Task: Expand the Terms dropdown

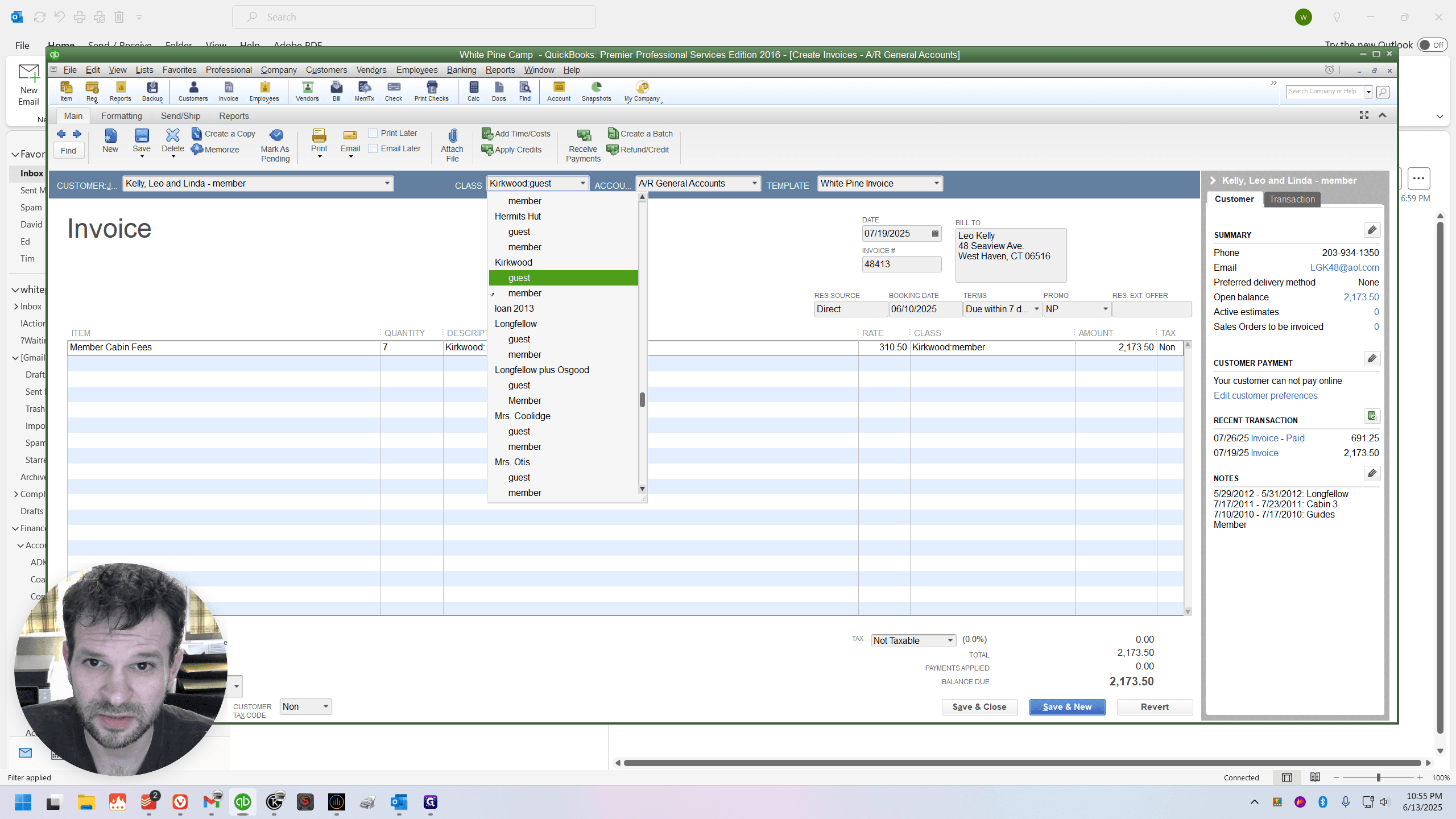Action: pyautogui.click(x=1036, y=309)
